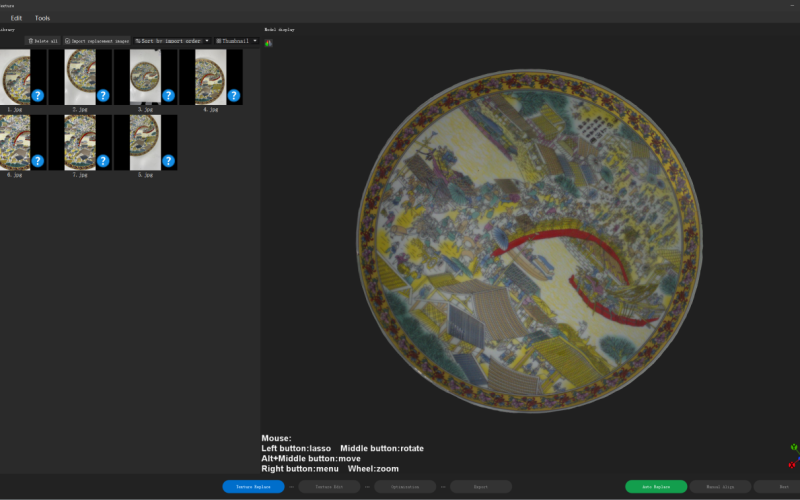Click the question mark badge on 2.jpg
800x500 pixels.
click(x=102, y=96)
